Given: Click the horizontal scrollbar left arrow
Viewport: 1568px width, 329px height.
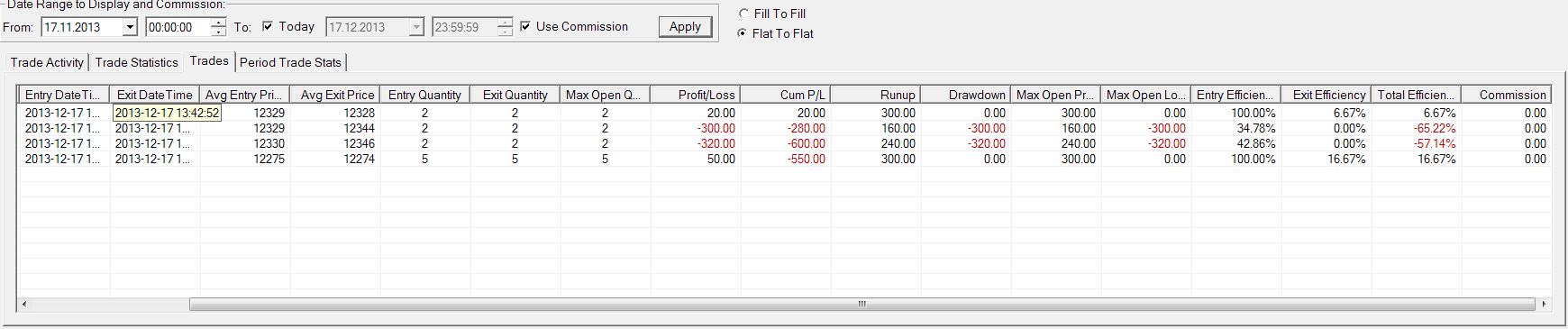Looking at the screenshot, I should 24,305.
